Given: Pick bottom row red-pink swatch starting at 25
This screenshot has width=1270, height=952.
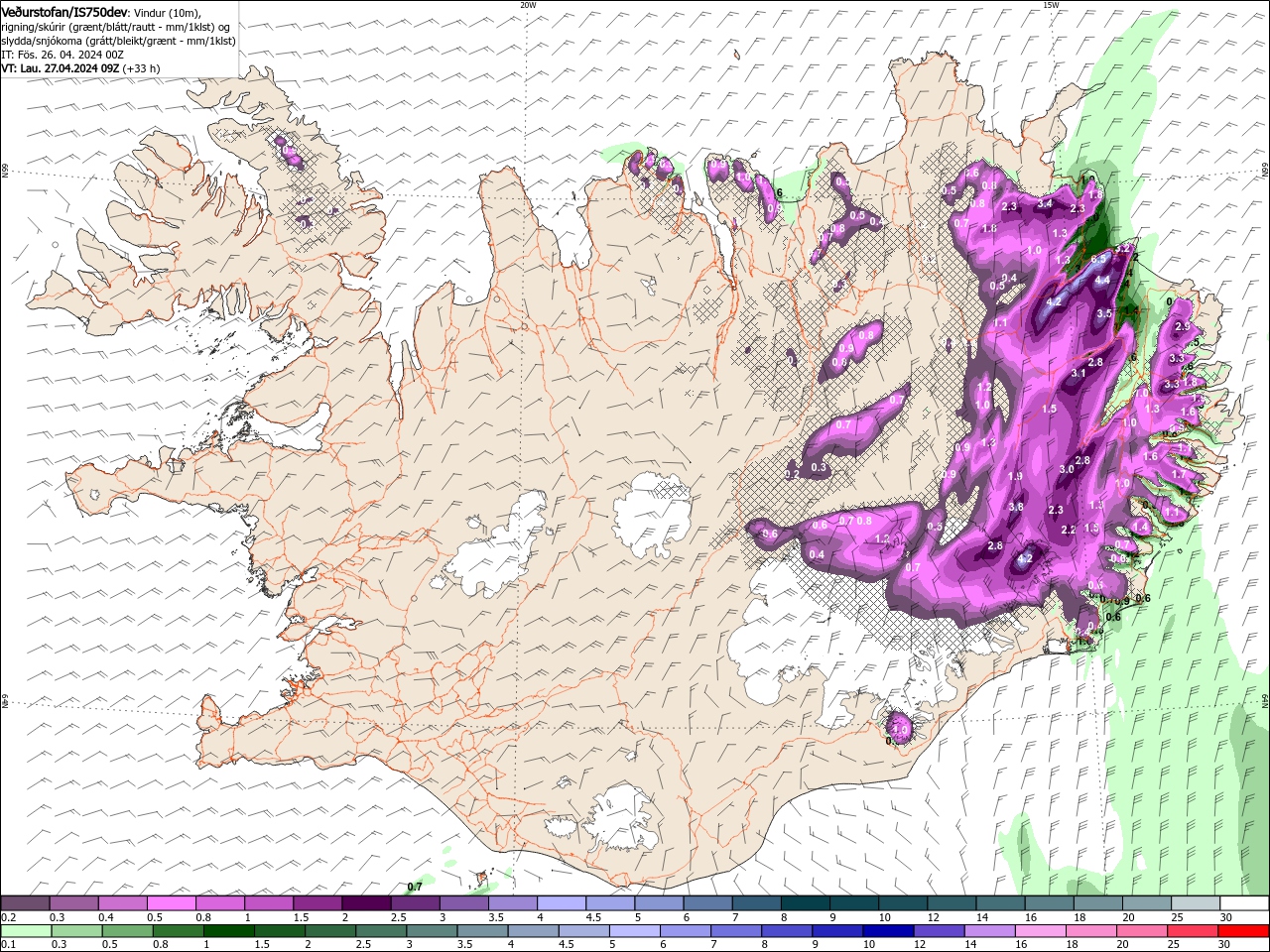Looking at the screenshot, I should pyautogui.click(x=1192, y=931).
